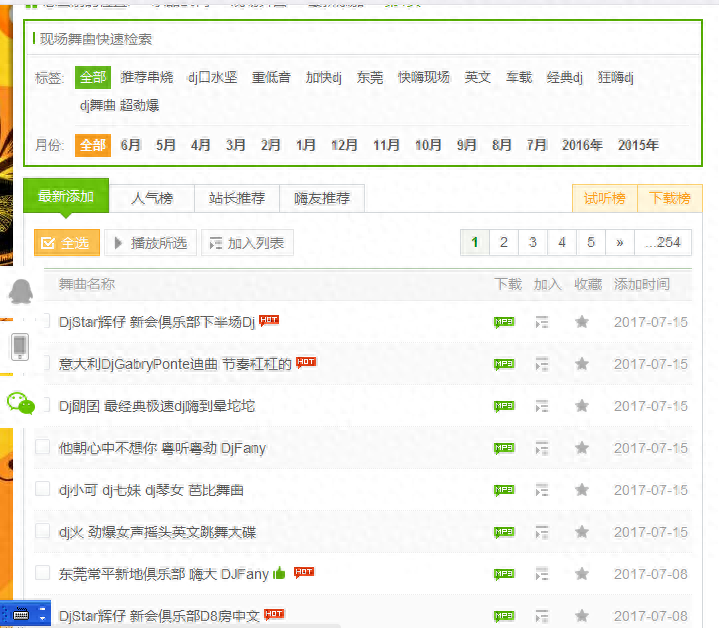Filter by tag 狂嗨dj
Viewport: 719px width, 628px height.
click(616, 77)
